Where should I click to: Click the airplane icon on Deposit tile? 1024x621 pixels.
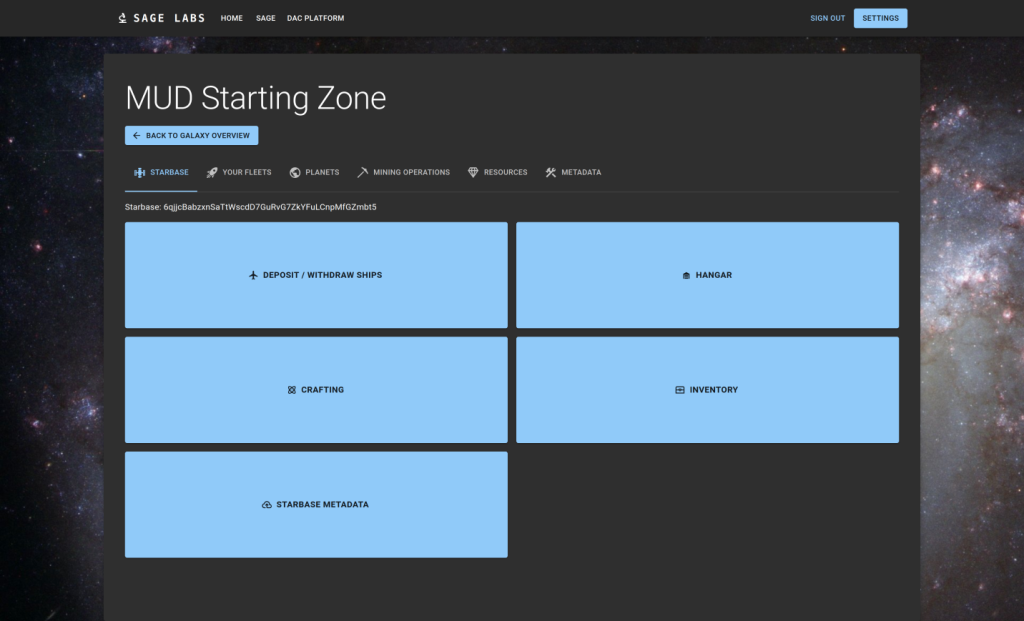click(x=253, y=275)
